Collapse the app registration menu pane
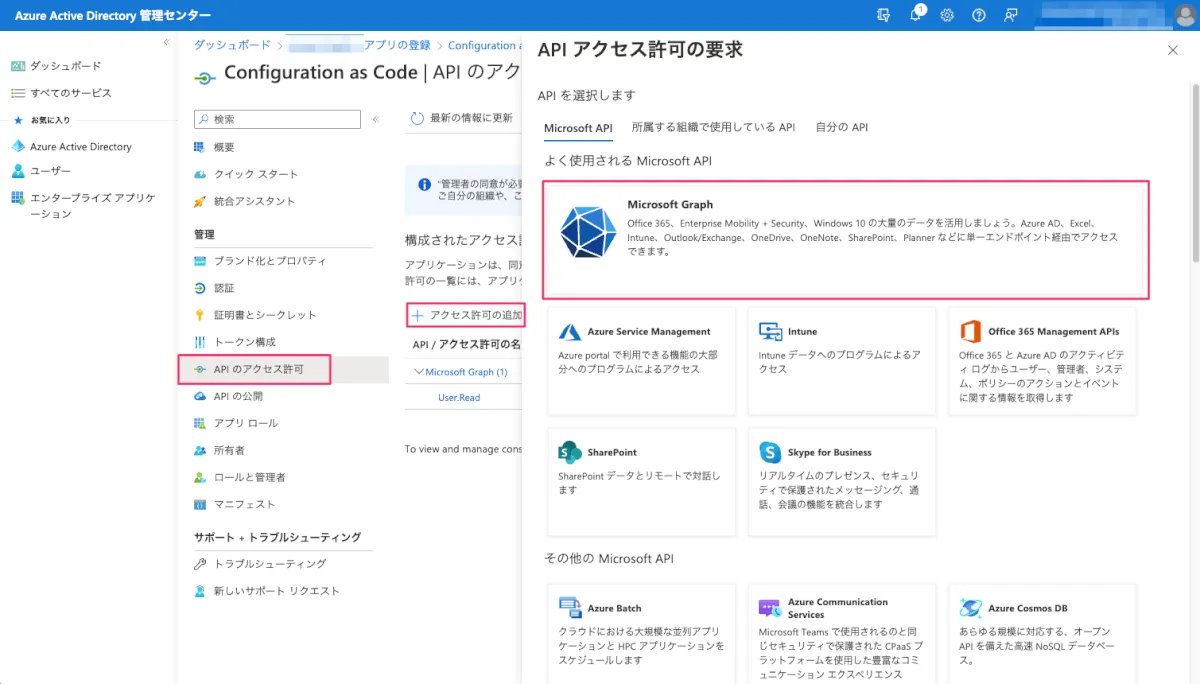Image resolution: width=1200 pixels, height=684 pixels. 376,119
